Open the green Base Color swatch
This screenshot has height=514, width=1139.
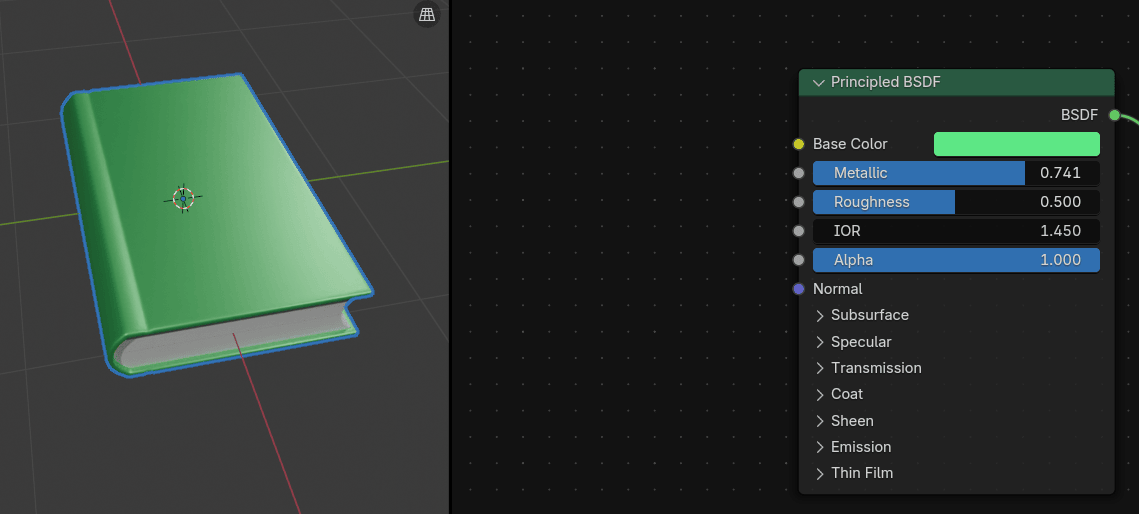pyautogui.click(x=1016, y=144)
